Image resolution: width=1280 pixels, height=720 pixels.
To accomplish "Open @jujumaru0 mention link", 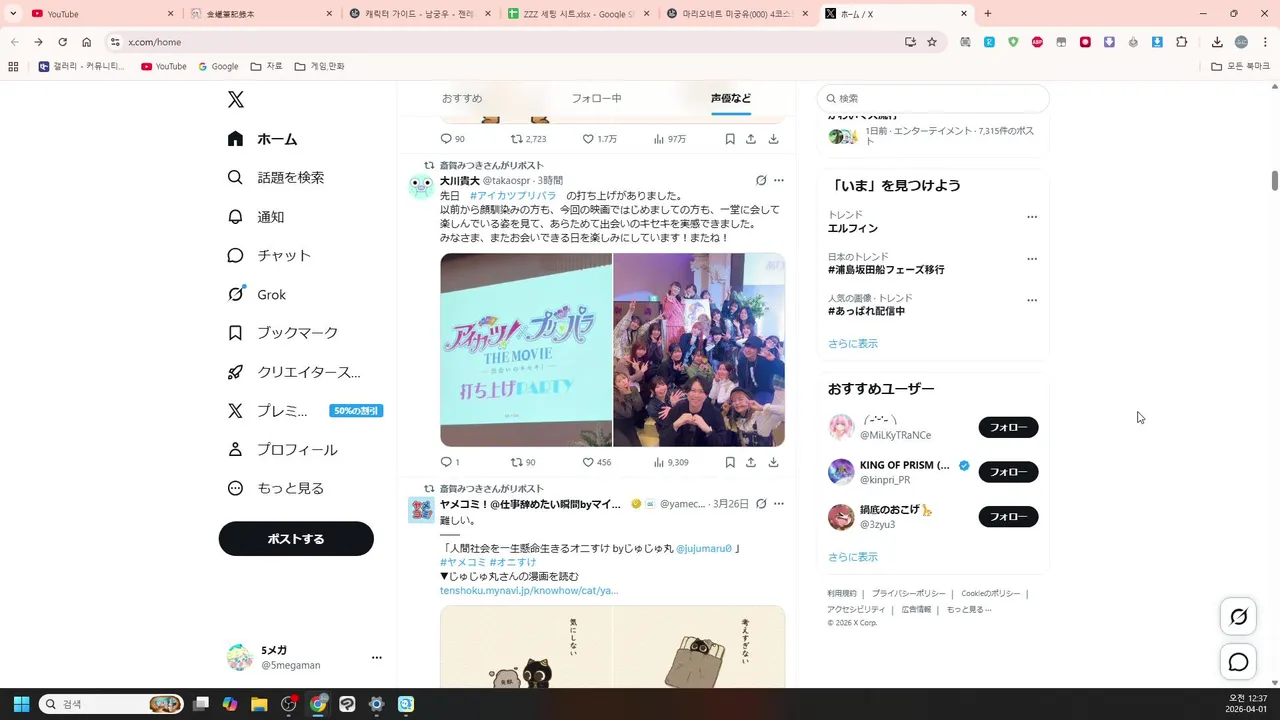I will click(x=704, y=549).
